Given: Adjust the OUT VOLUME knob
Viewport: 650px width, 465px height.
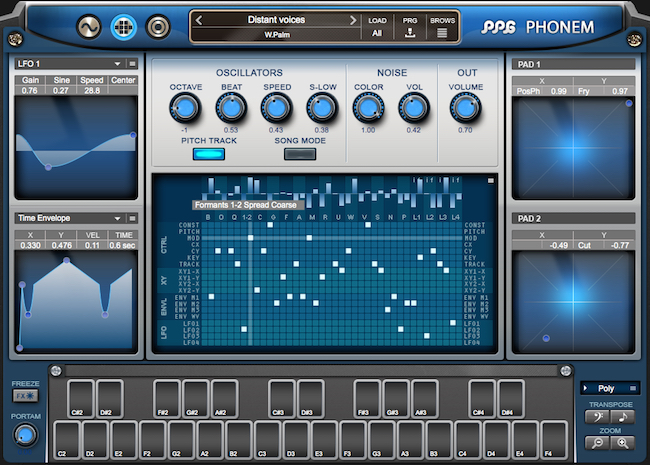Looking at the screenshot, I should point(465,108).
